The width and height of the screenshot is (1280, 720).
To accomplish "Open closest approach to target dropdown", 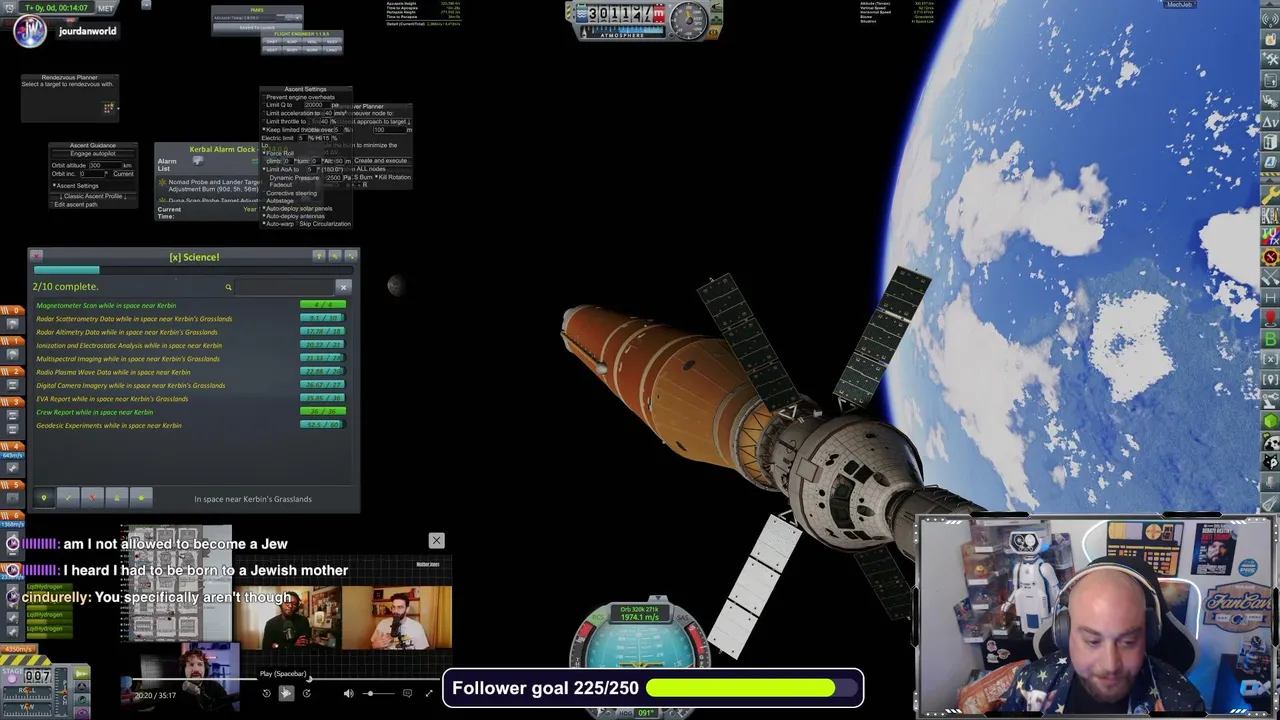I will point(375,122).
